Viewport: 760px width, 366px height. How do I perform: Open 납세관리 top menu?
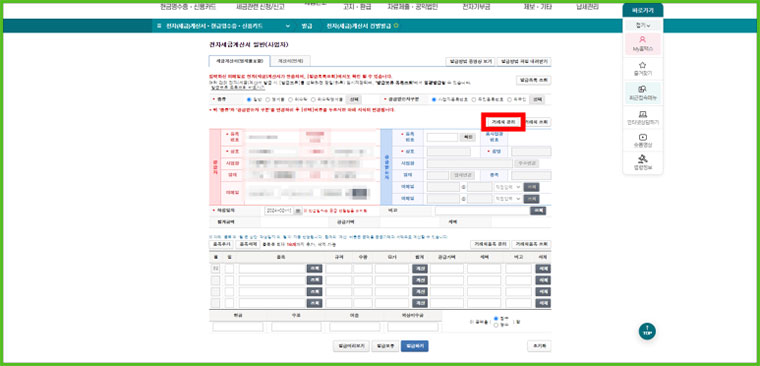click(x=587, y=7)
